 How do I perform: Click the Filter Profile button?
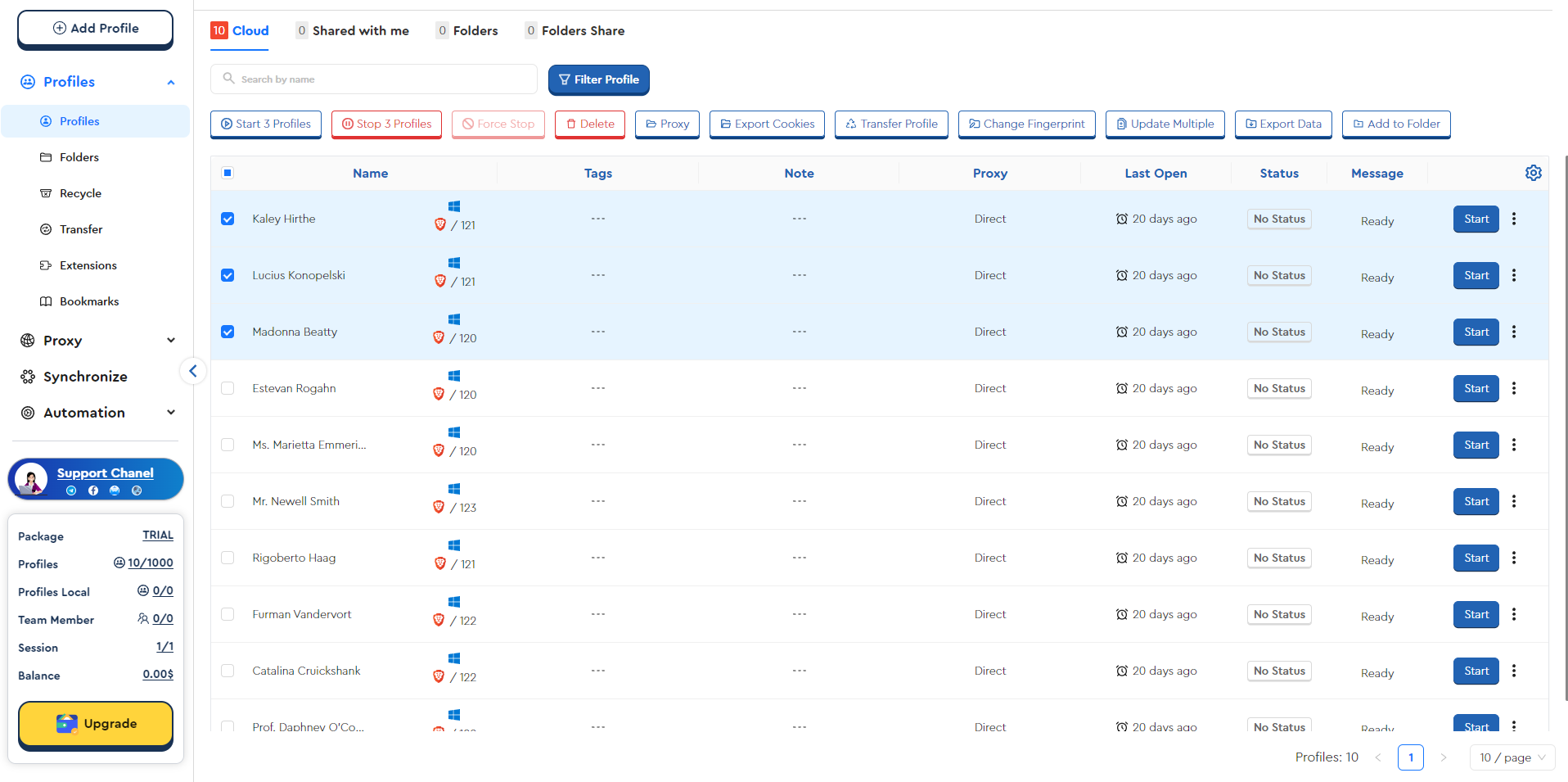click(598, 79)
